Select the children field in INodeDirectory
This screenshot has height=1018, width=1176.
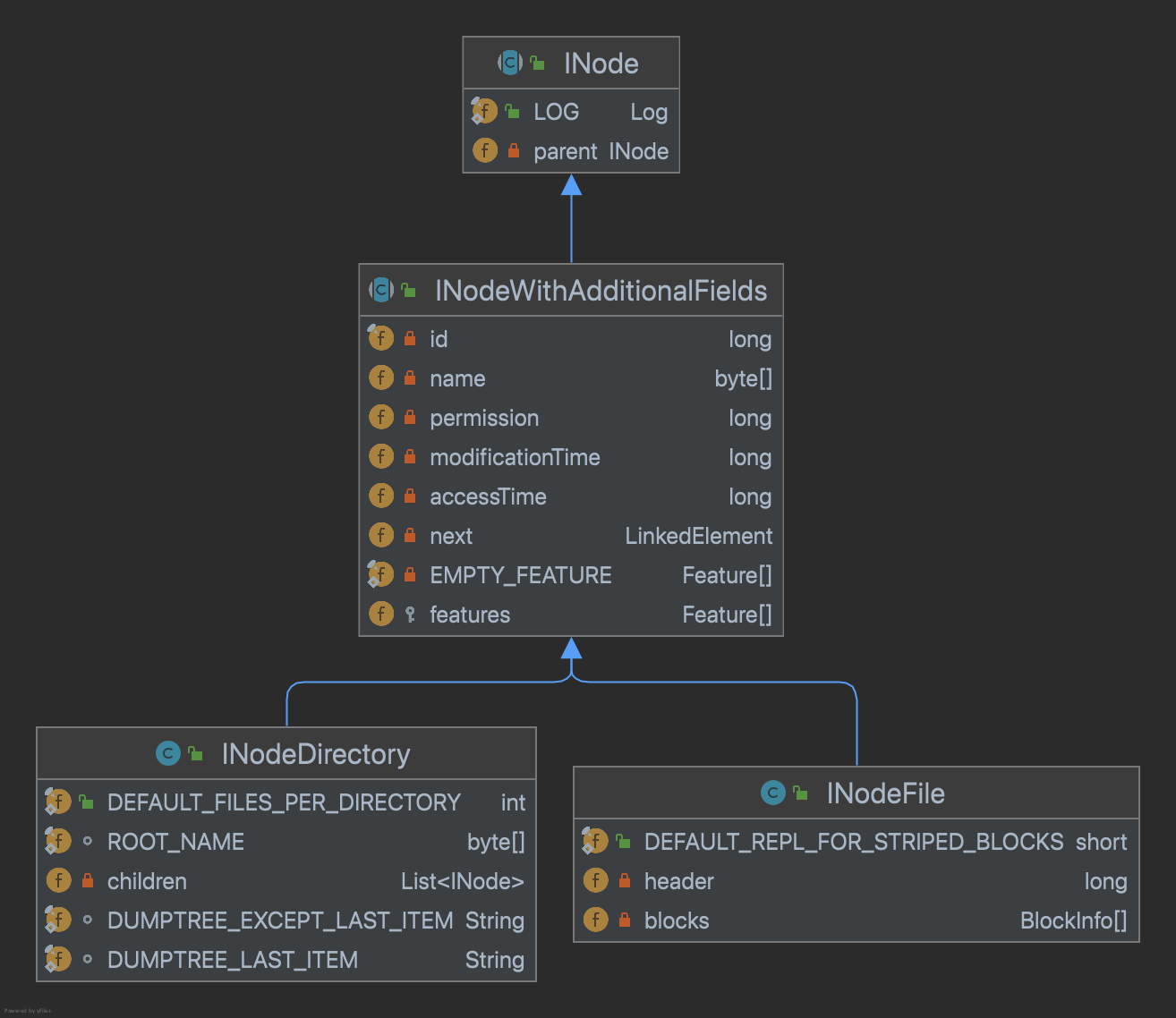(147, 881)
